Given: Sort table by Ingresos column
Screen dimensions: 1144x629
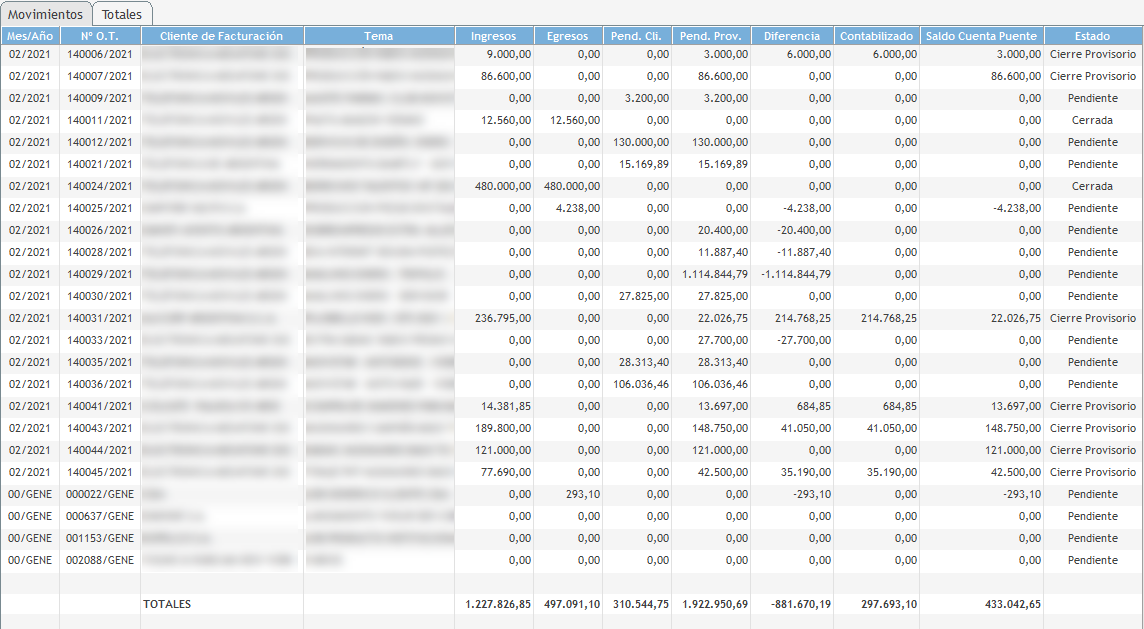Looking at the screenshot, I should coord(494,36).
